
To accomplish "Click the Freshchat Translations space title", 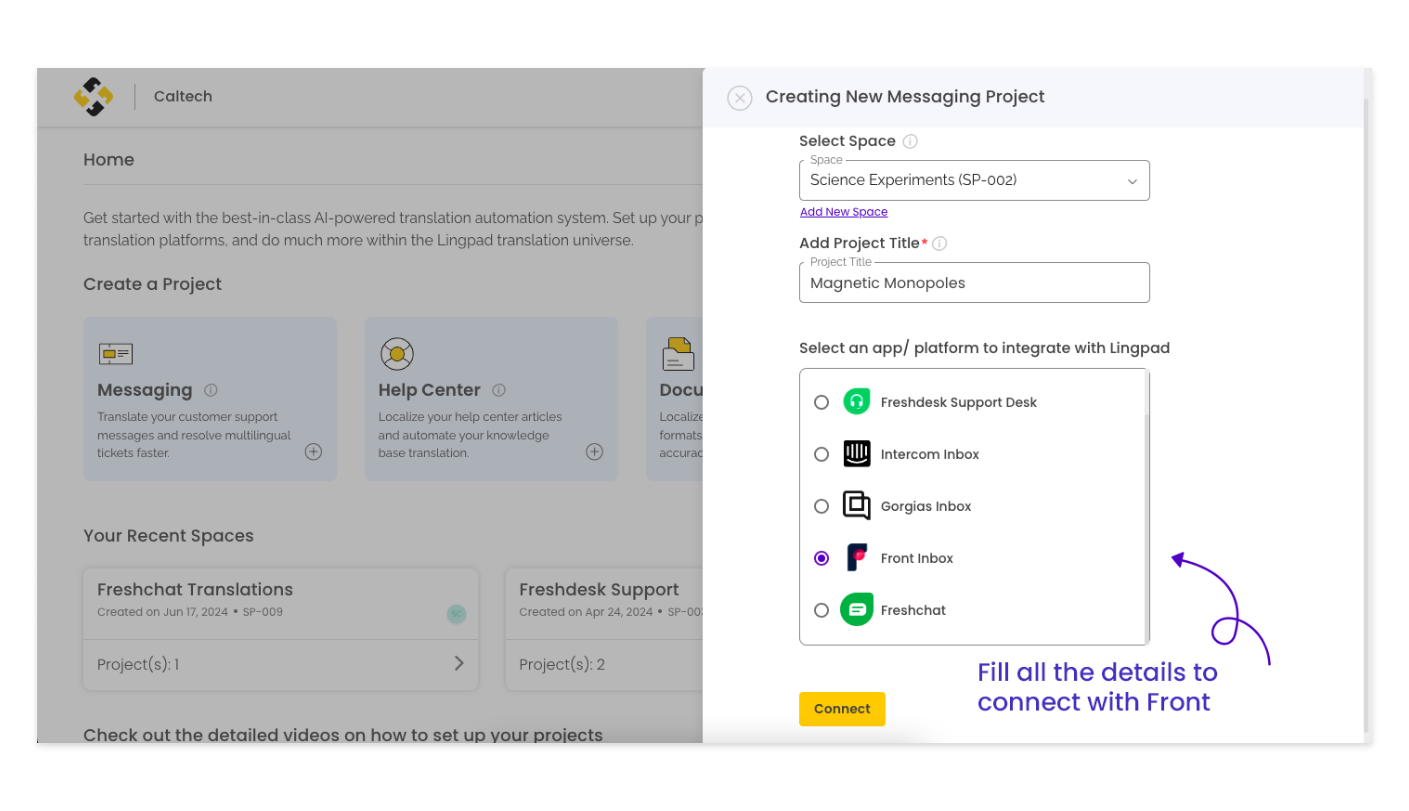I will 195,590.
